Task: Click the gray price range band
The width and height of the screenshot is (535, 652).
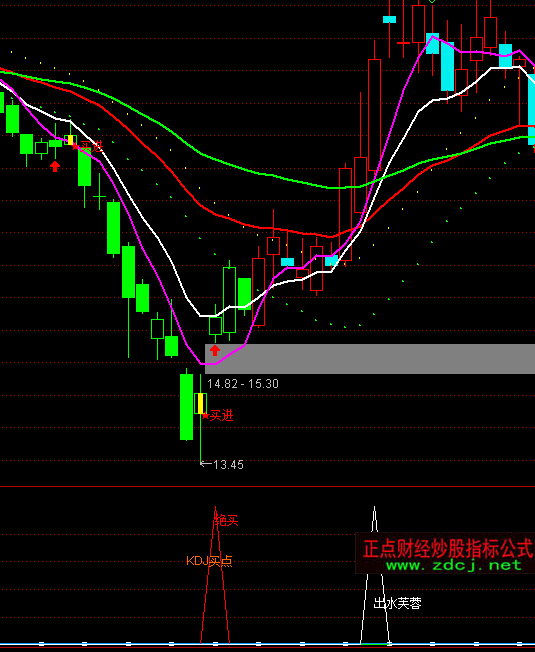Action: (370, 359)
